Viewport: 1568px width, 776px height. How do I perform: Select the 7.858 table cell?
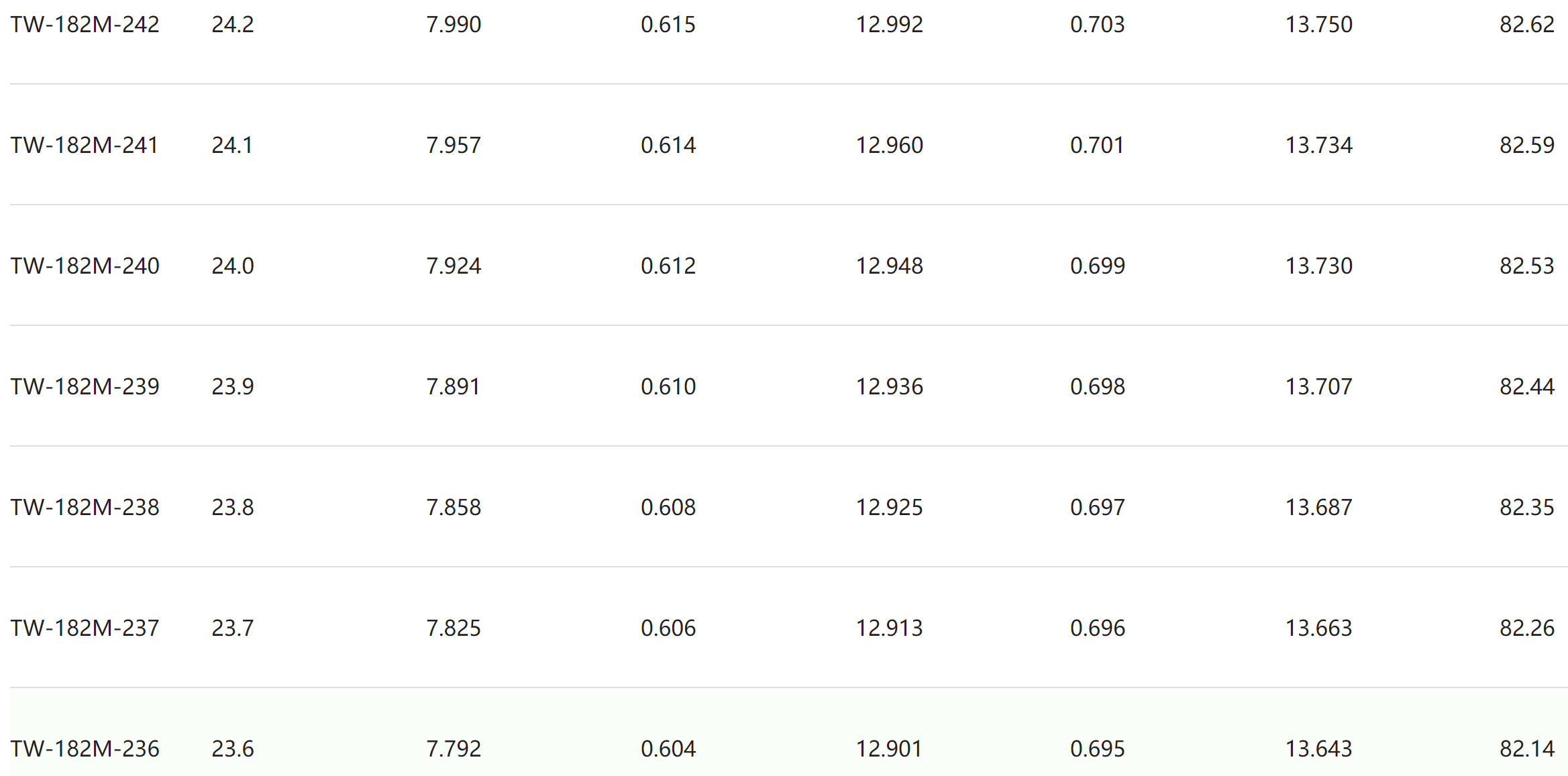(454, 508)
